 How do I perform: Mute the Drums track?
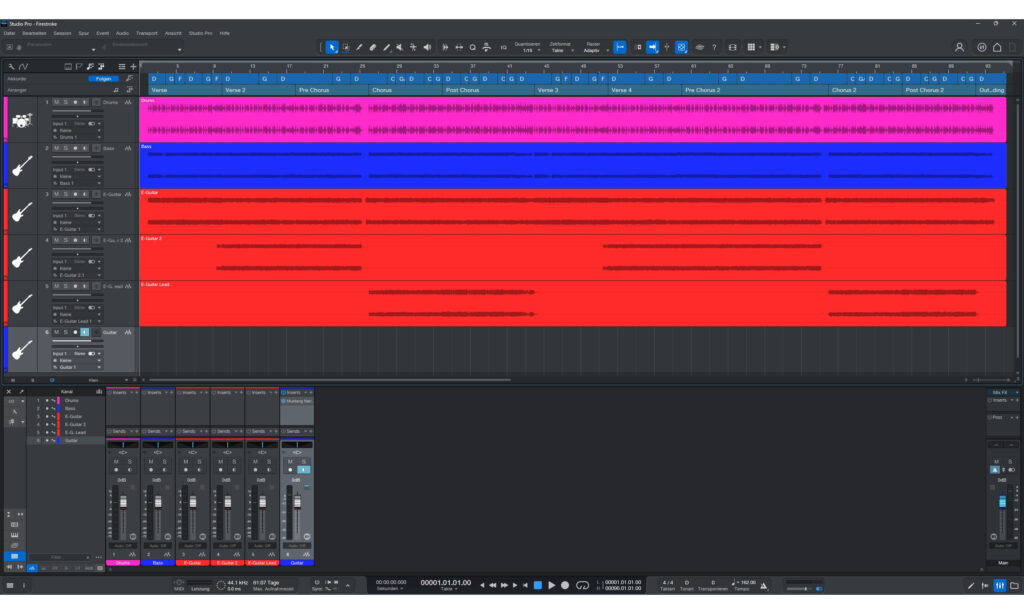coord(56,101)
